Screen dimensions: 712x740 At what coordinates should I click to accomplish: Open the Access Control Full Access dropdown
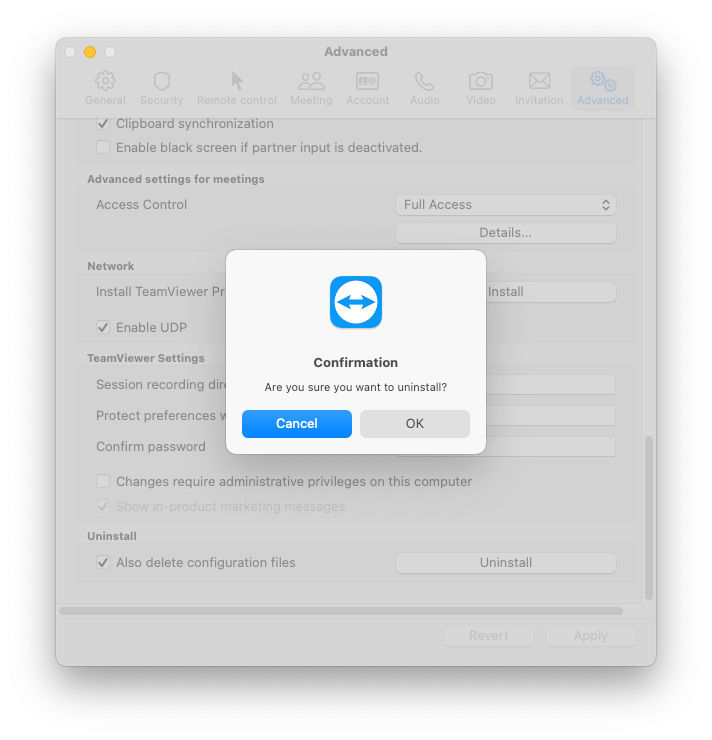(506, 205)
